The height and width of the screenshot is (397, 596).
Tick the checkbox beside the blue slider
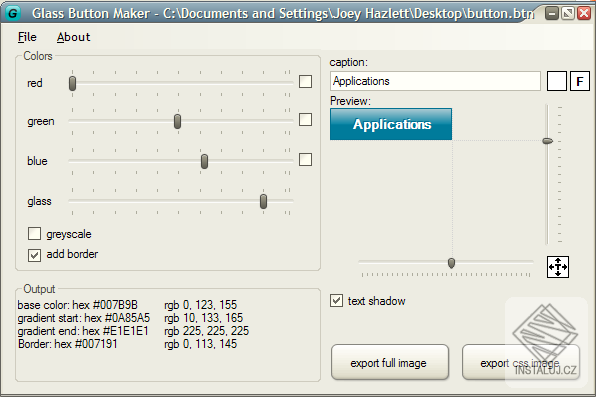[305, 160]
